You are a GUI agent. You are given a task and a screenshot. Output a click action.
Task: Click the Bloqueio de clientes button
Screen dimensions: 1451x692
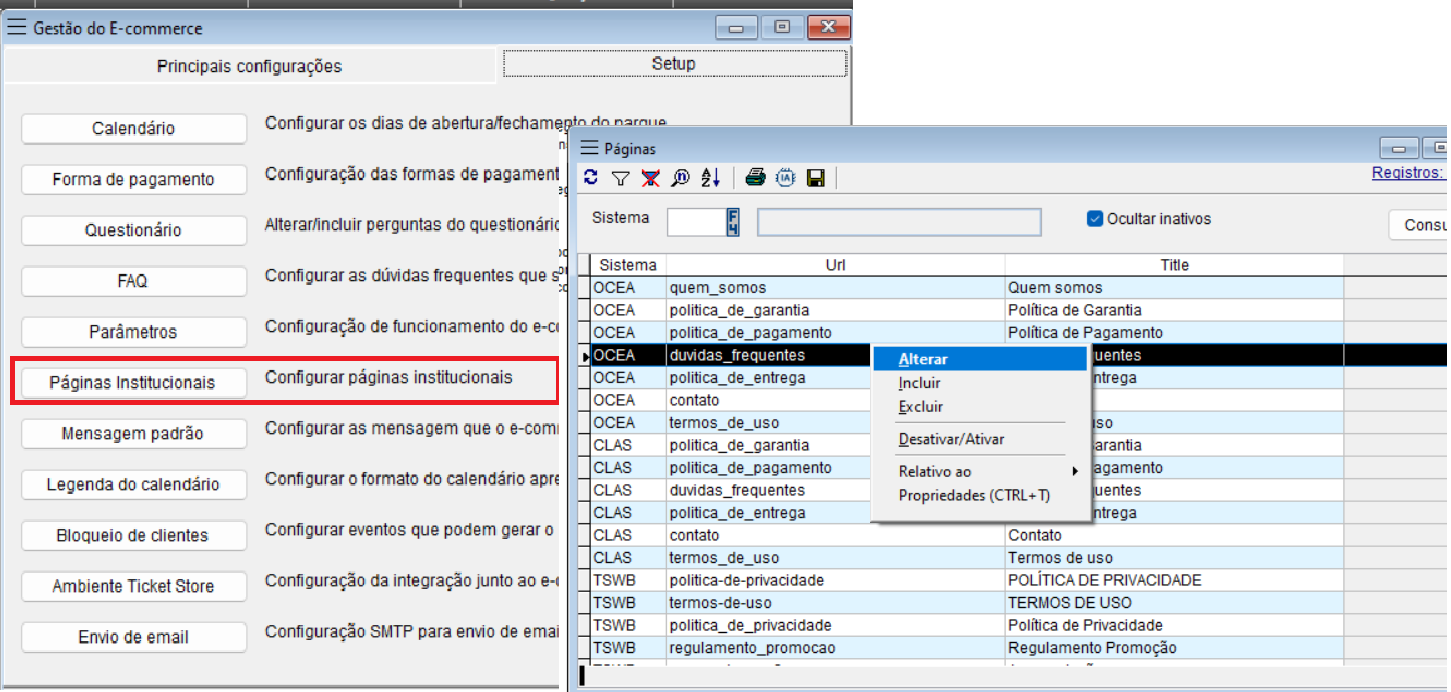point(133,535)
